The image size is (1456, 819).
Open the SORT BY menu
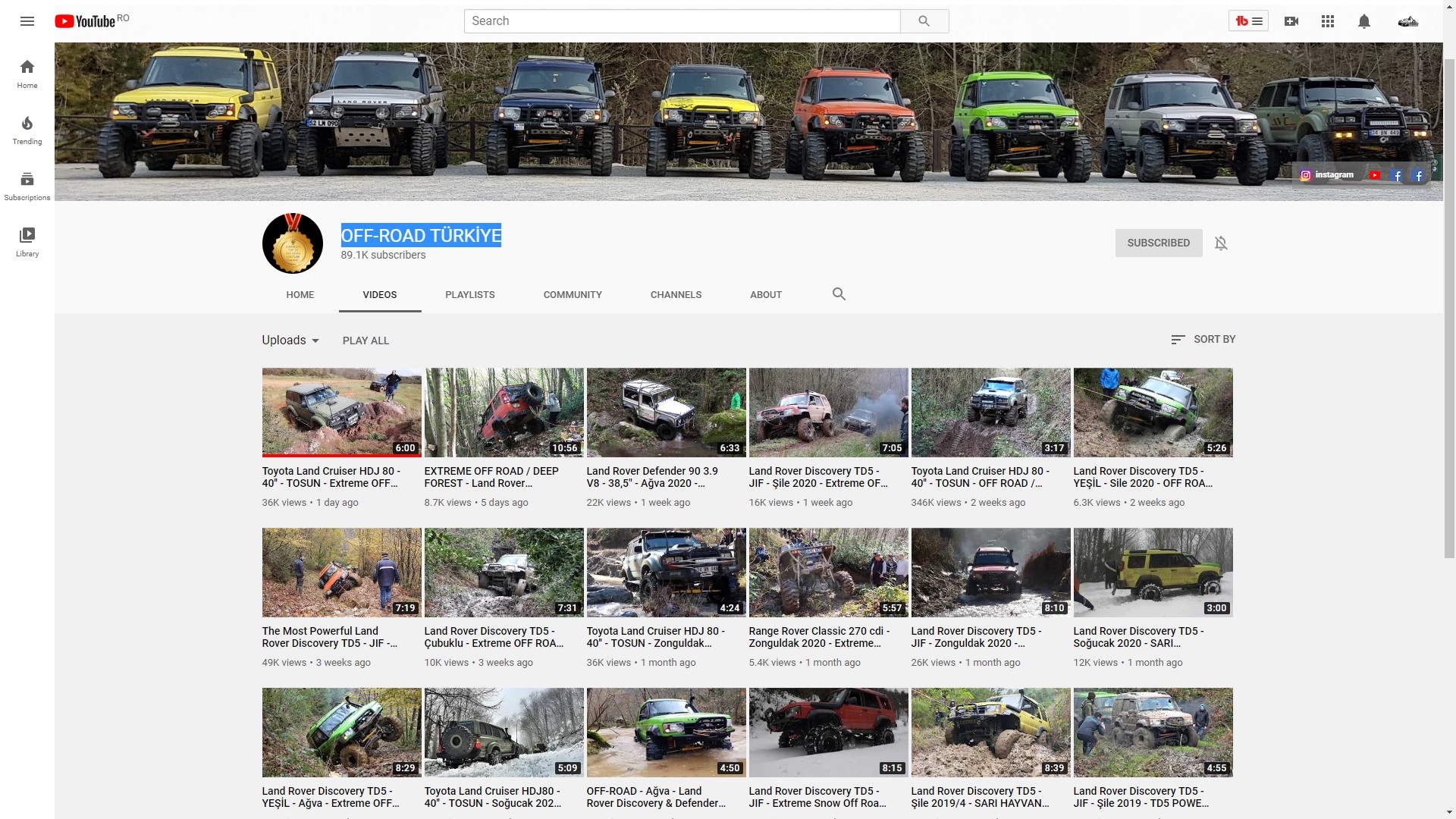click(1203, 340)
